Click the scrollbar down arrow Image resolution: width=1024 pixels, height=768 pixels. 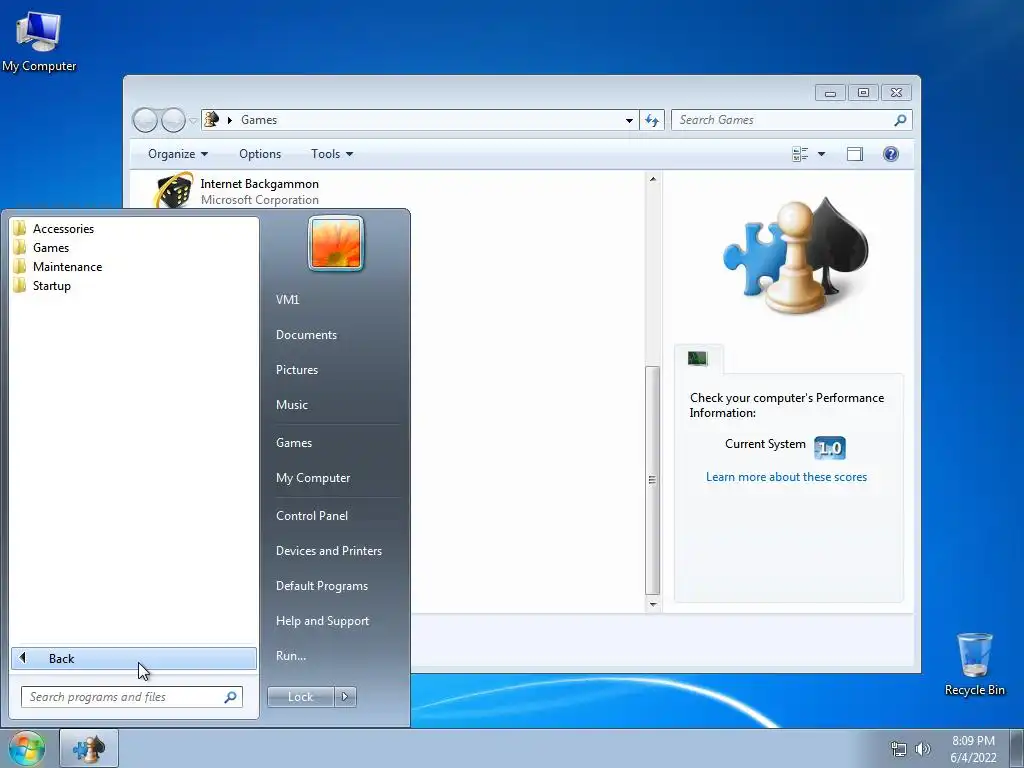(x=652, y=604)
